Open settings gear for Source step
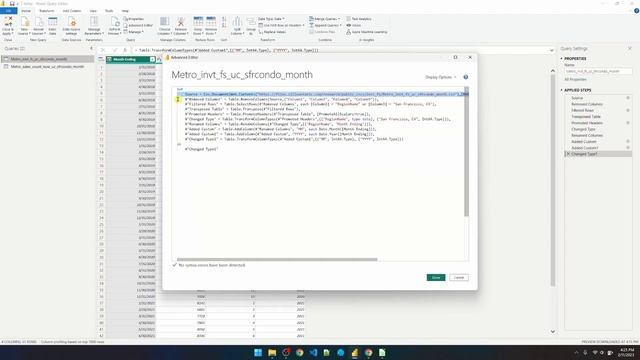 point(628,98)
